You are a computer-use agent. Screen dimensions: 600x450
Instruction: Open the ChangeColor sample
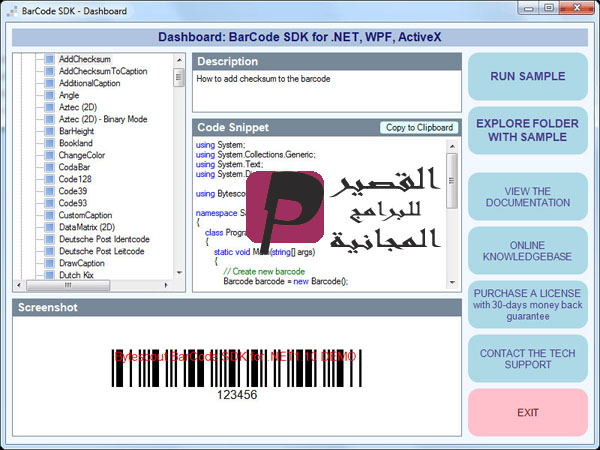82,155
